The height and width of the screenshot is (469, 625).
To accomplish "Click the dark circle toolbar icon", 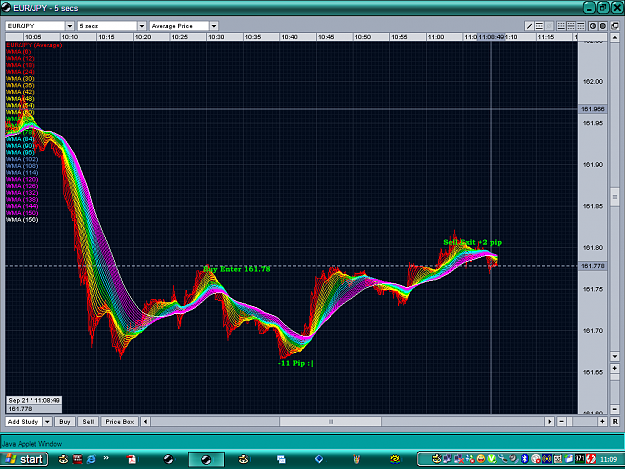I will tap(603, 26).
